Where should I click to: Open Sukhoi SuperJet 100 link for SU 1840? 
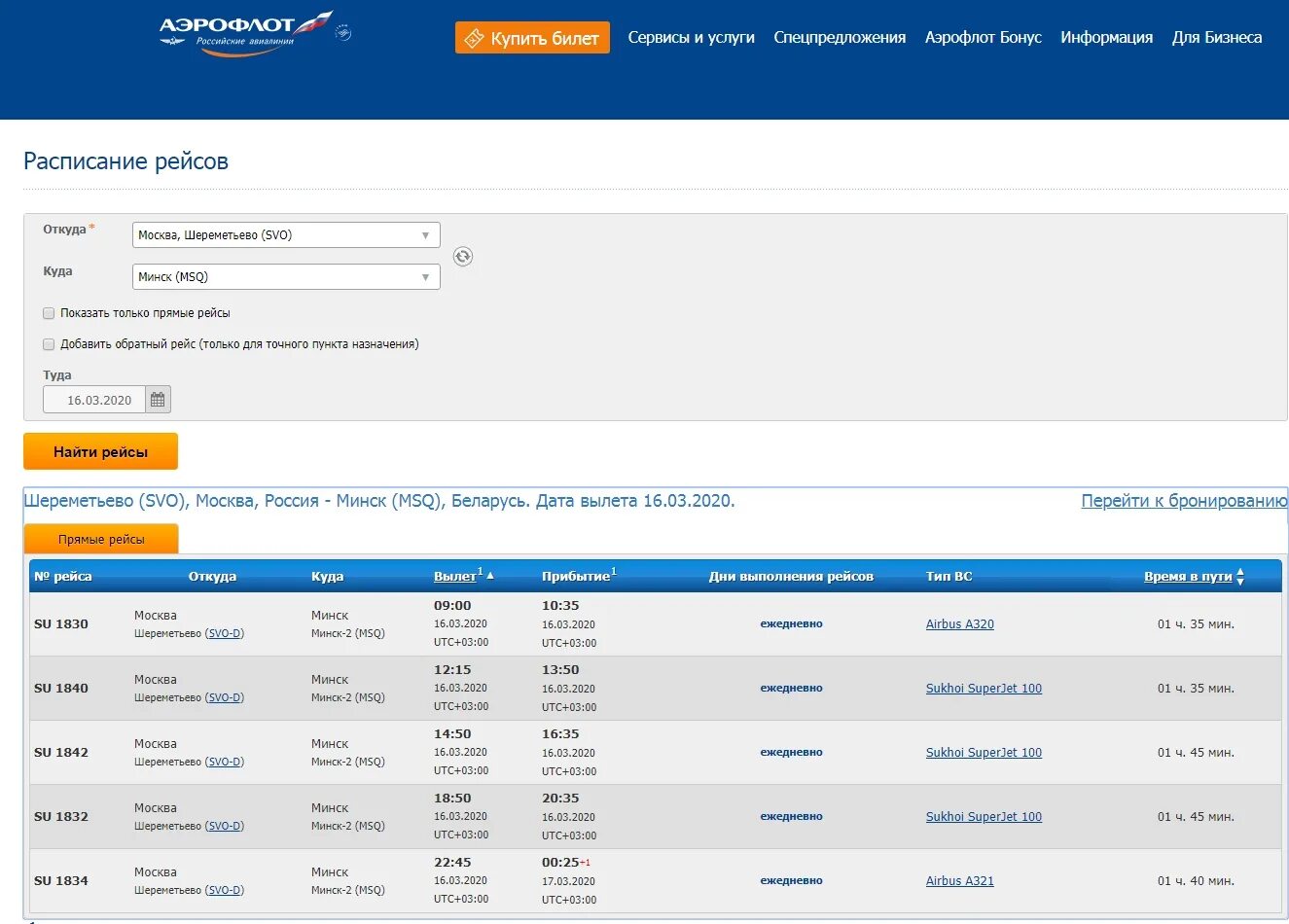coord(984,689)
